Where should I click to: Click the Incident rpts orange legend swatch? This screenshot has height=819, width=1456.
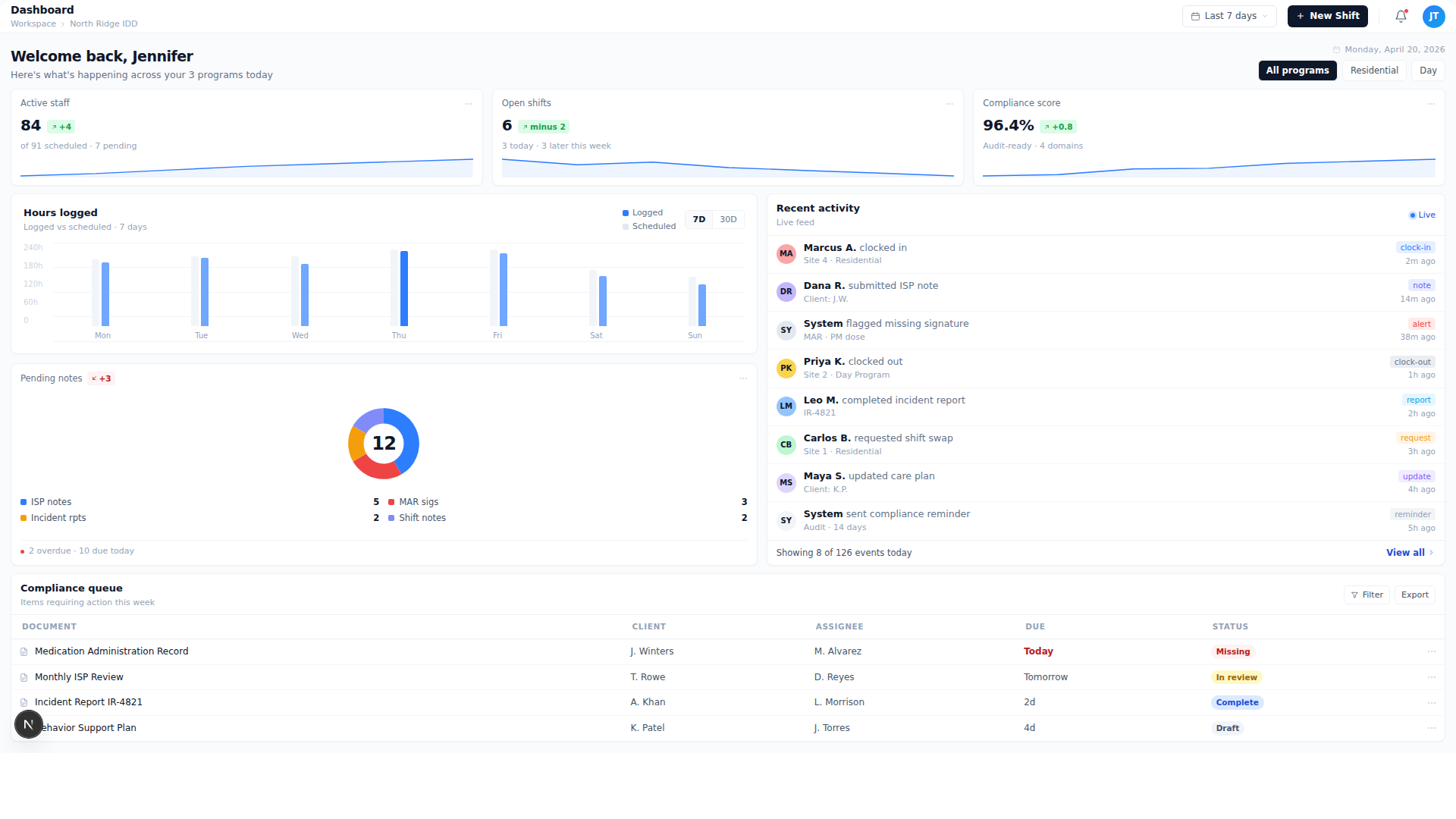[x=24, y=518]
